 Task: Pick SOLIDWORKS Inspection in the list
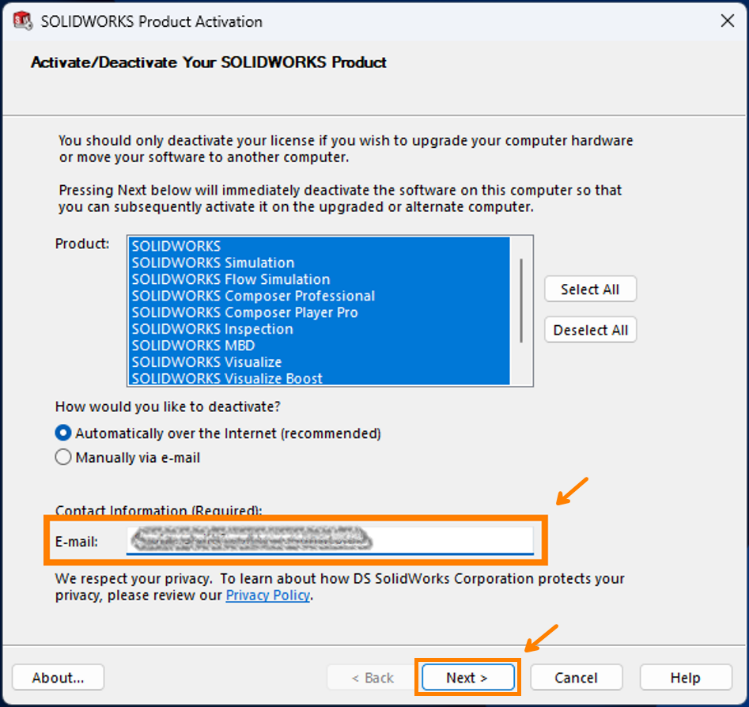click(x=212, y=329)
